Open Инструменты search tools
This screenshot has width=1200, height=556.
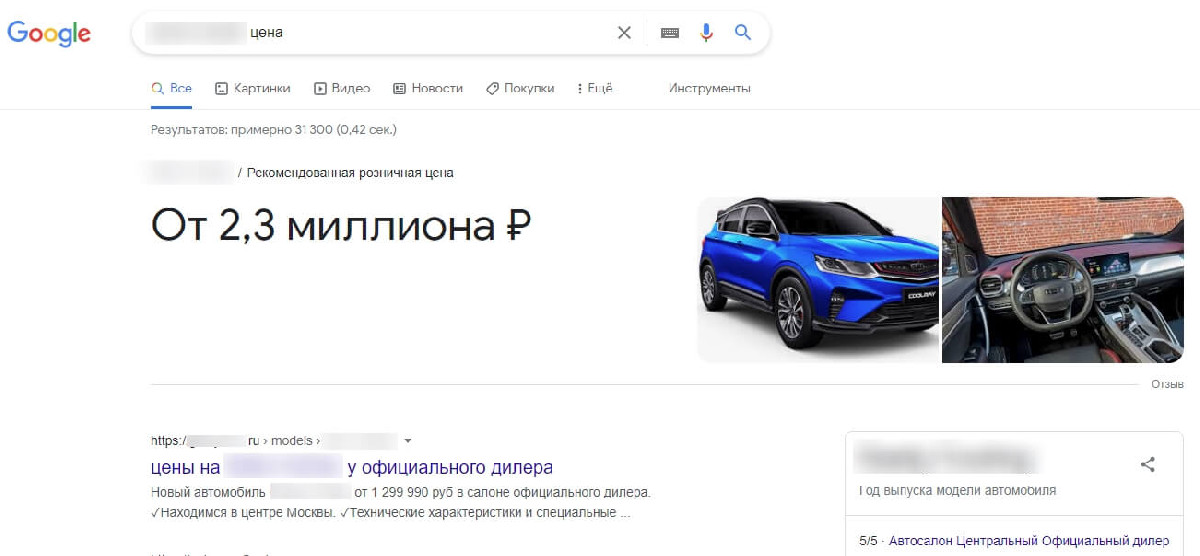(709, 88)
